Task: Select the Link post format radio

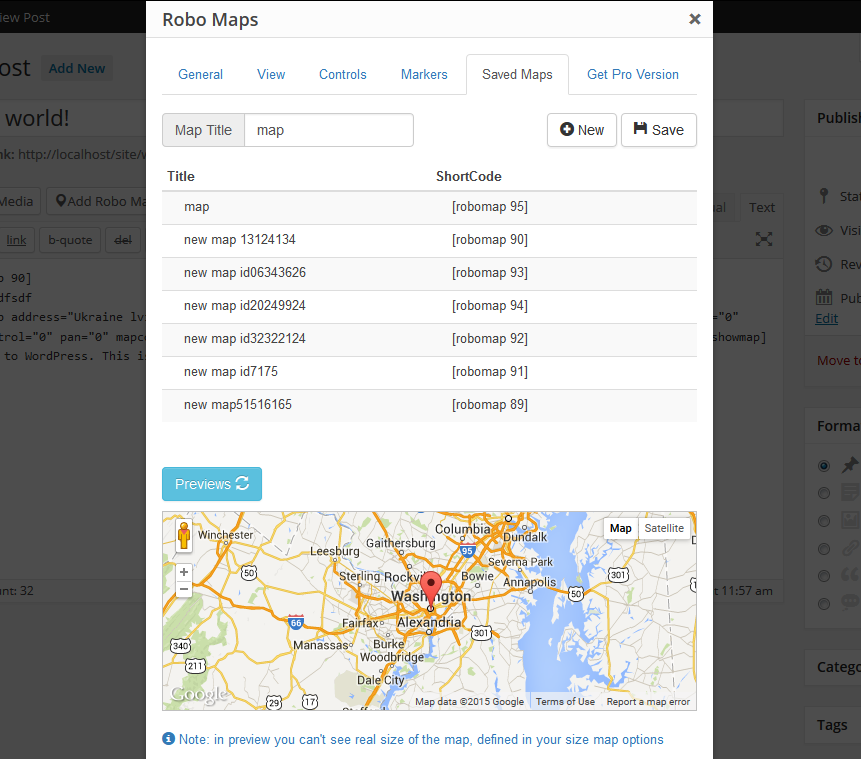Action: [824, 549]
